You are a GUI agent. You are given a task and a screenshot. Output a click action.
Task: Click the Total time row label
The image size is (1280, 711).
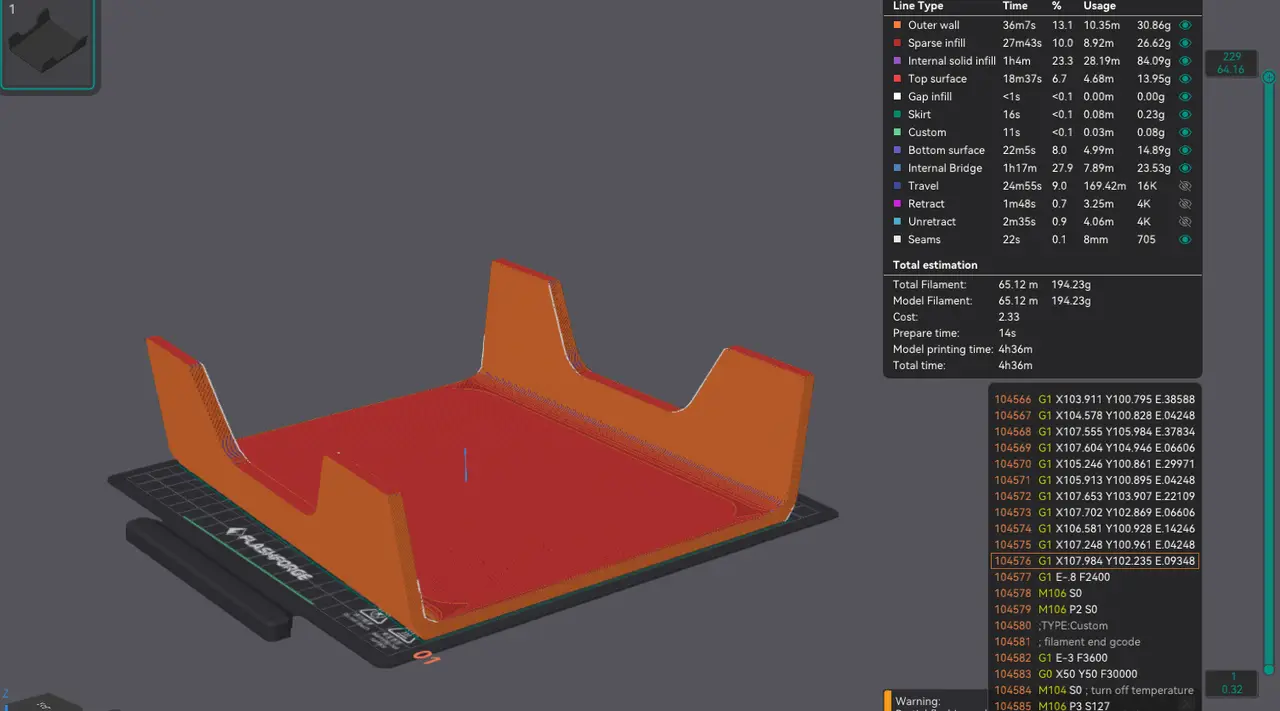point(918,365)
